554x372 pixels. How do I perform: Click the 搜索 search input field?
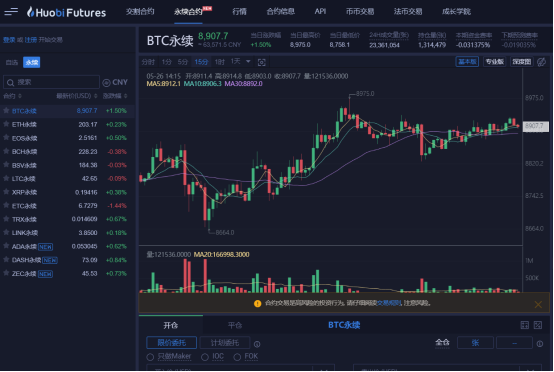51,82
